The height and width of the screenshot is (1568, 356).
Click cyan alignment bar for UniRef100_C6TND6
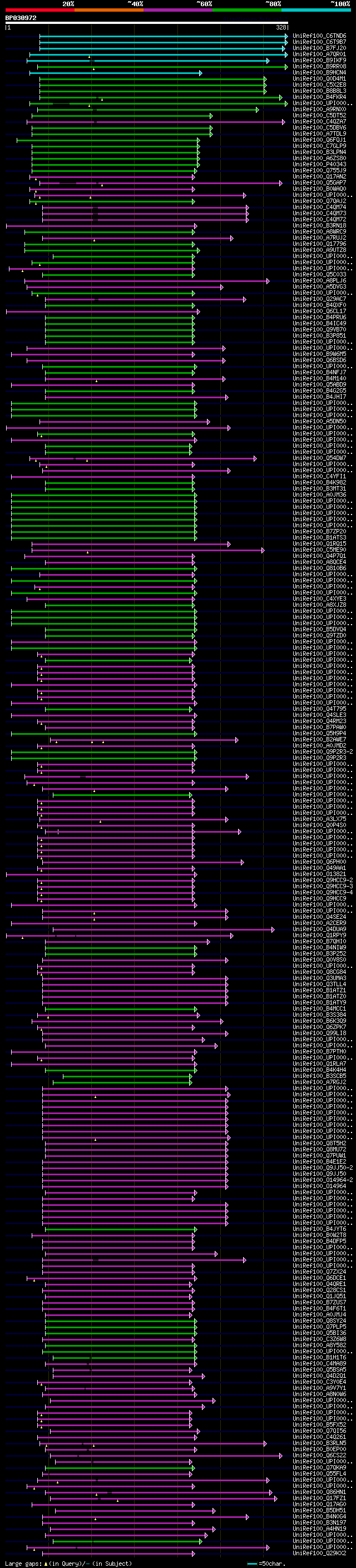click(x=163, y=36)
